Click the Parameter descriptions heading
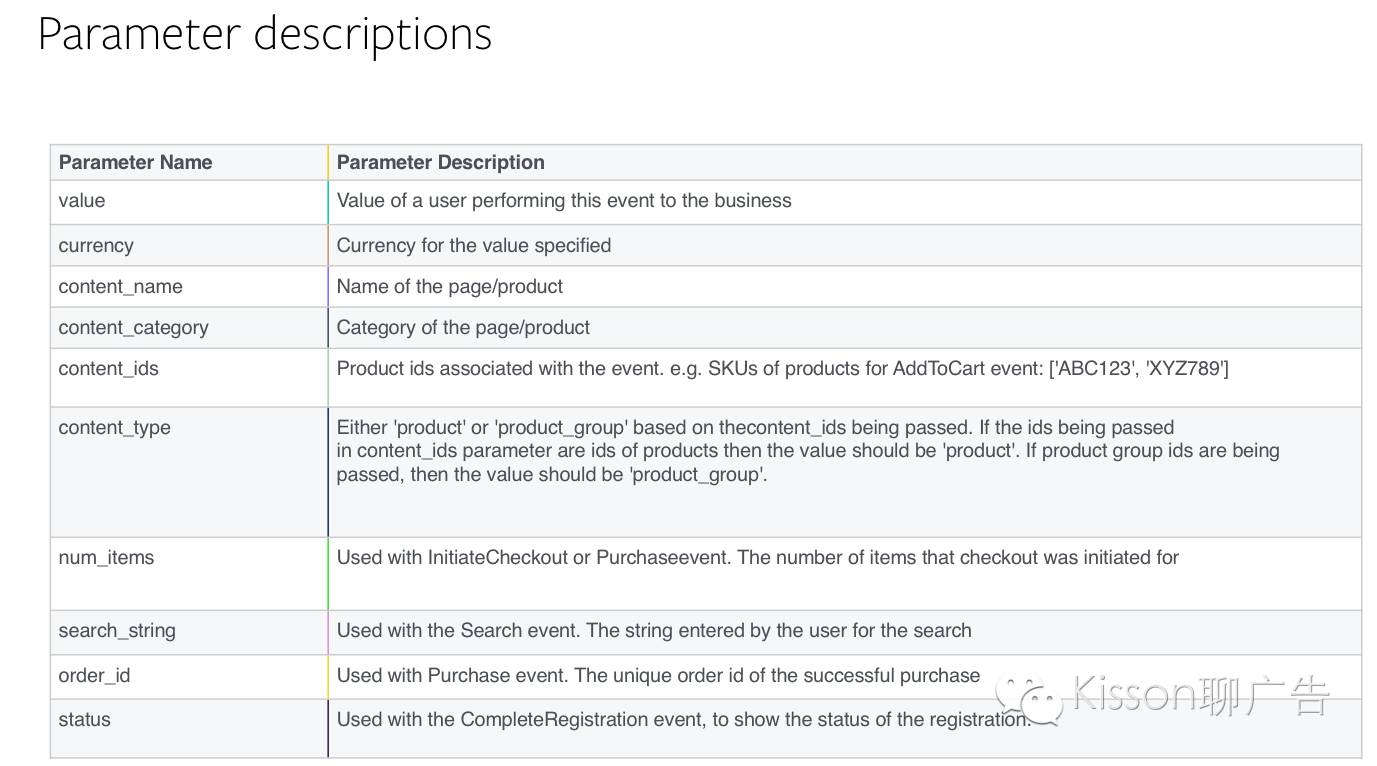 point(265,33)
